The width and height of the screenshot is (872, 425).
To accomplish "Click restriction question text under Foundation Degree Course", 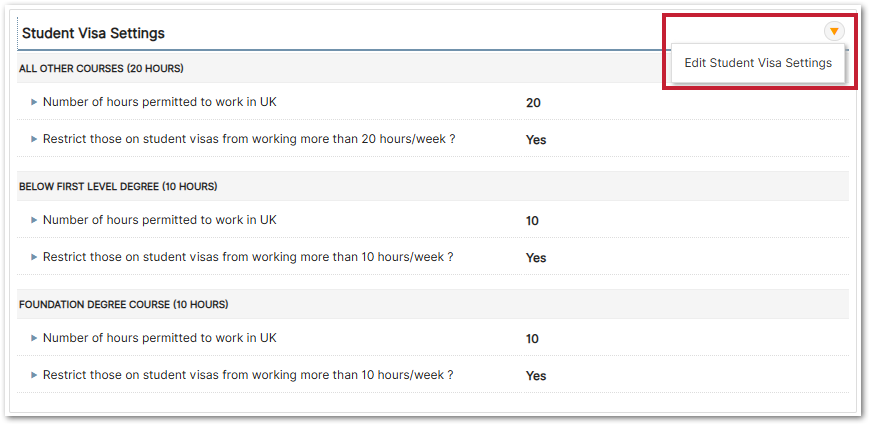I will tap(248, 375).
